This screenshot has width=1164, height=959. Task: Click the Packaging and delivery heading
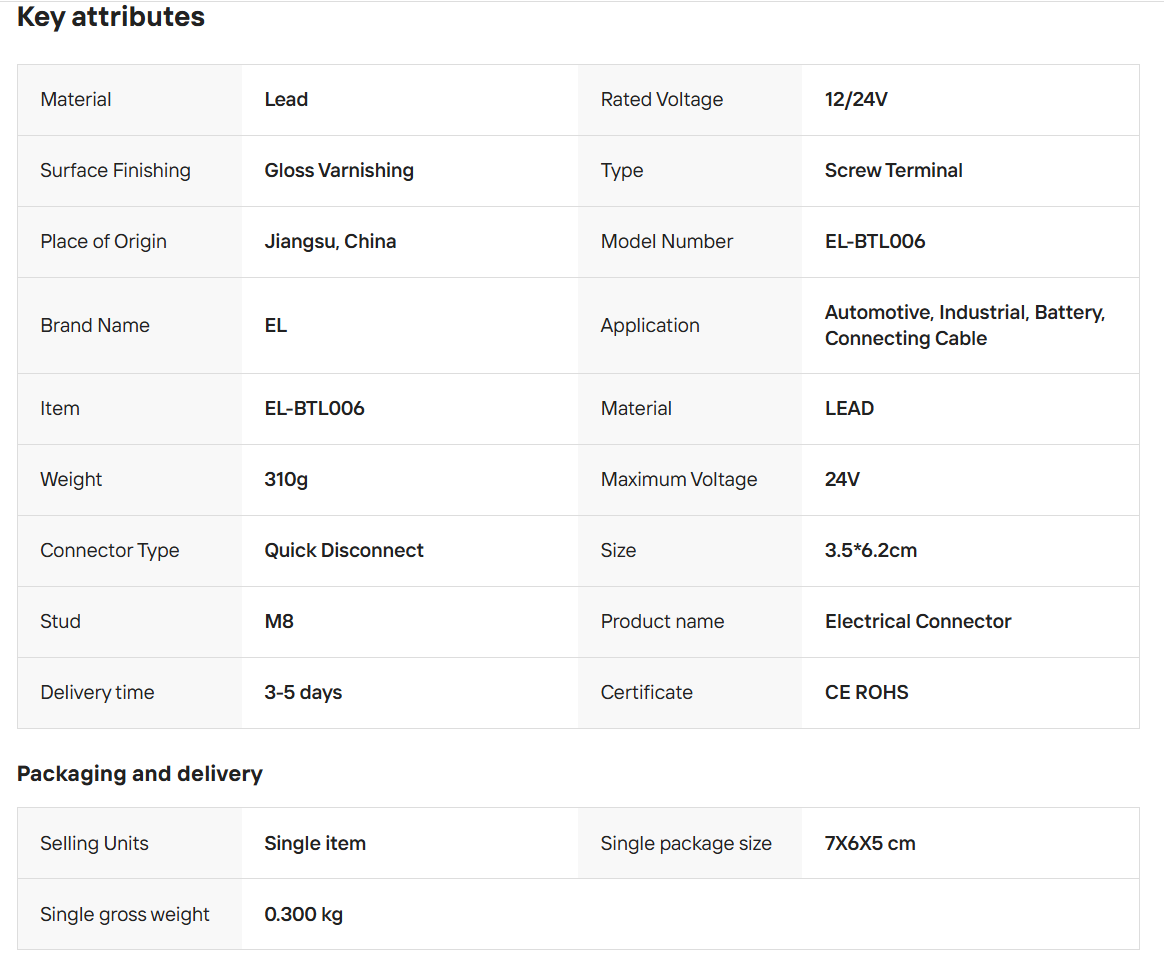(x=139, y=774)
